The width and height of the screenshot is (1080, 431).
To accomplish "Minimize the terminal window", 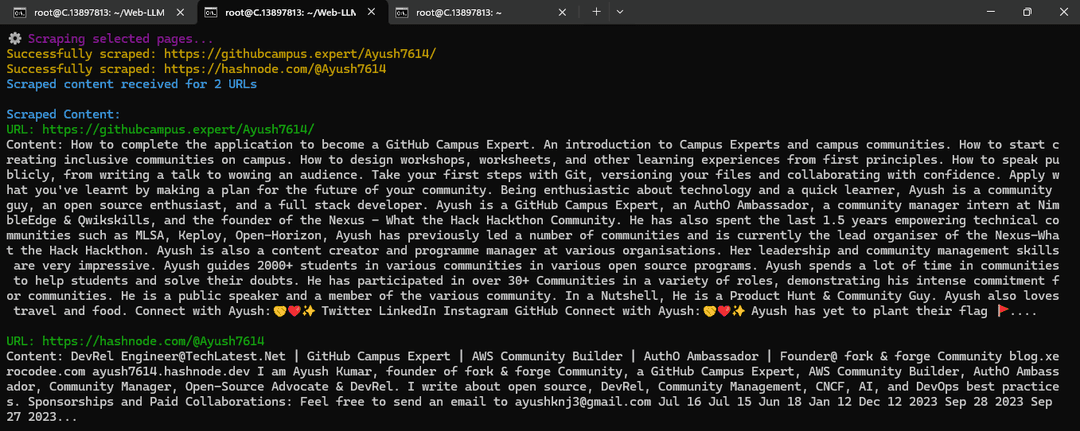I will click(x=990, y=12).
